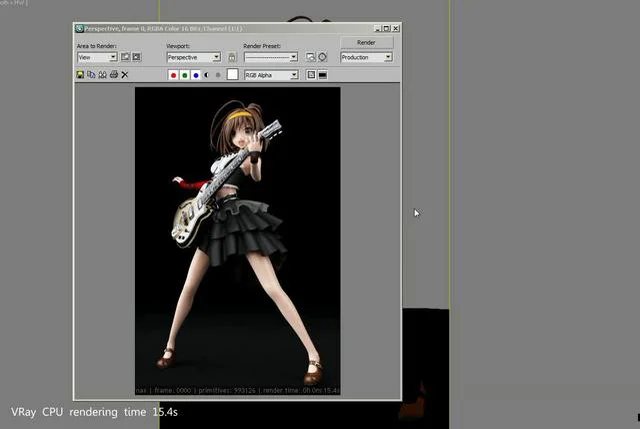Click the Edit Region icon

(125, 57)
